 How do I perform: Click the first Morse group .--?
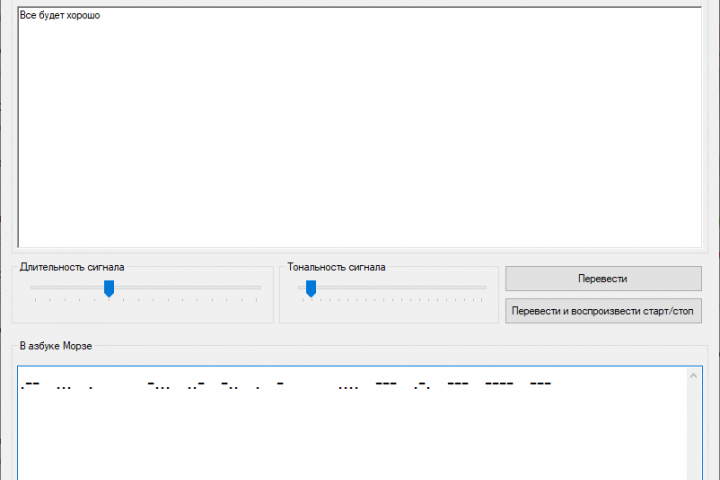point(30,385)
